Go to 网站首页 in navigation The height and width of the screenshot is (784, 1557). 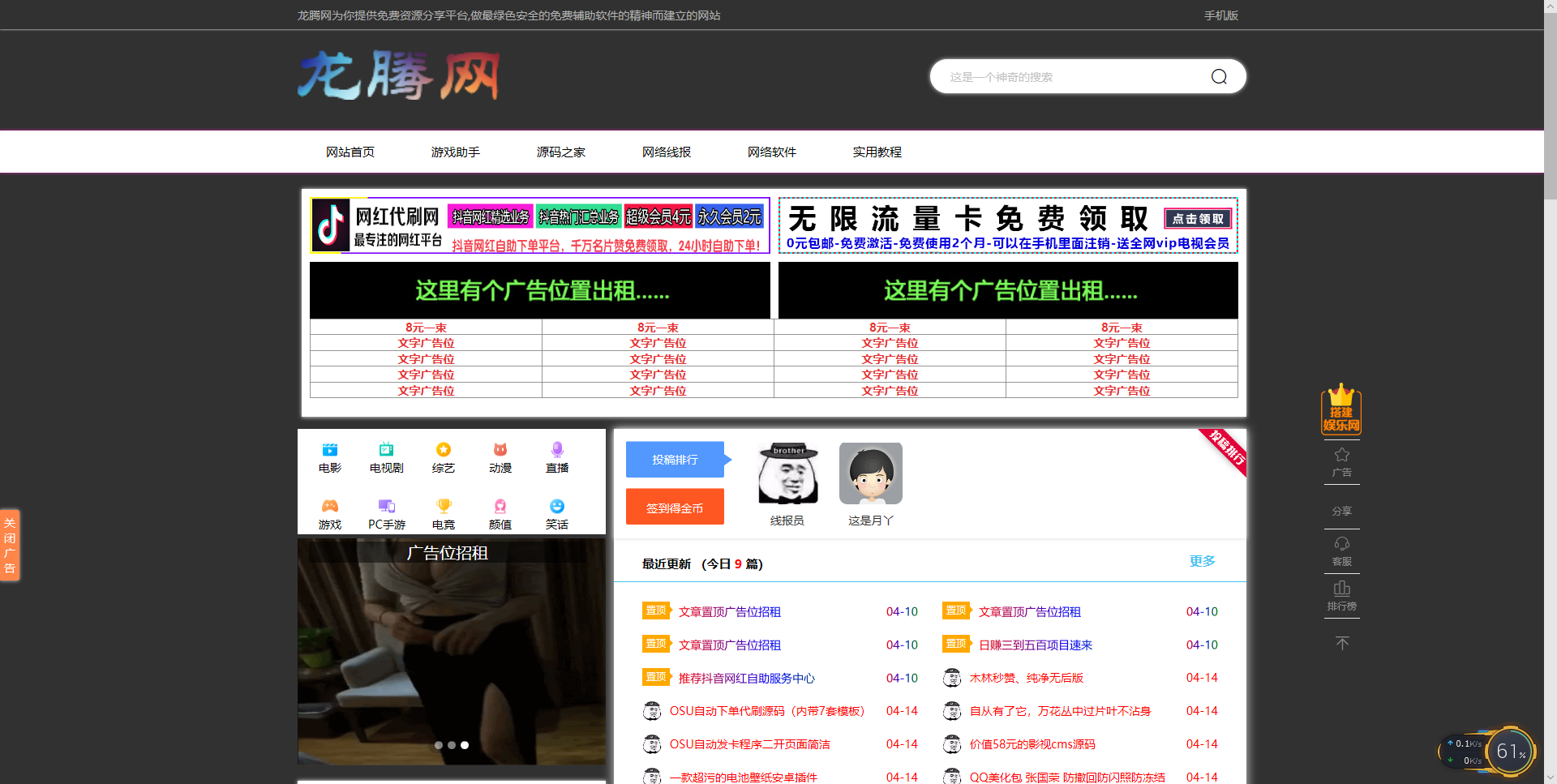[x=350, y=152]
